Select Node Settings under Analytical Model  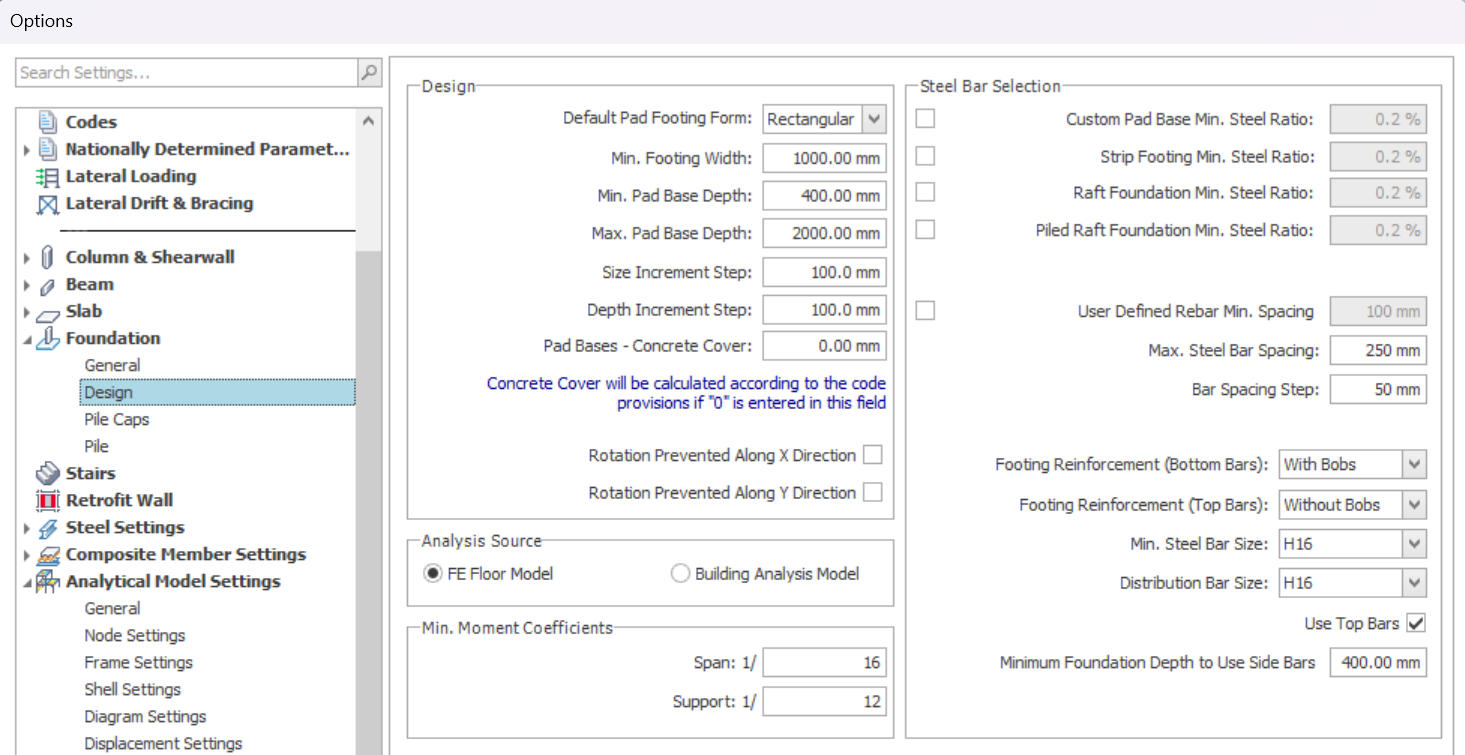click(134, 636)
